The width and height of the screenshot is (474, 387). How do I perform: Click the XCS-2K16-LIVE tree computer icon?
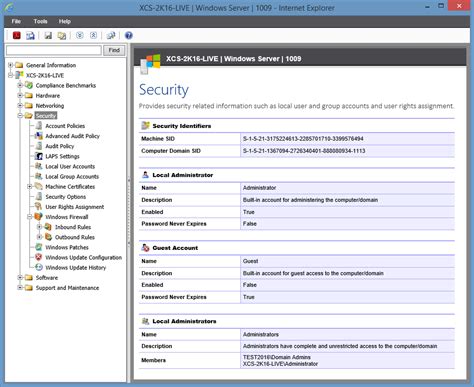[20, 75]
